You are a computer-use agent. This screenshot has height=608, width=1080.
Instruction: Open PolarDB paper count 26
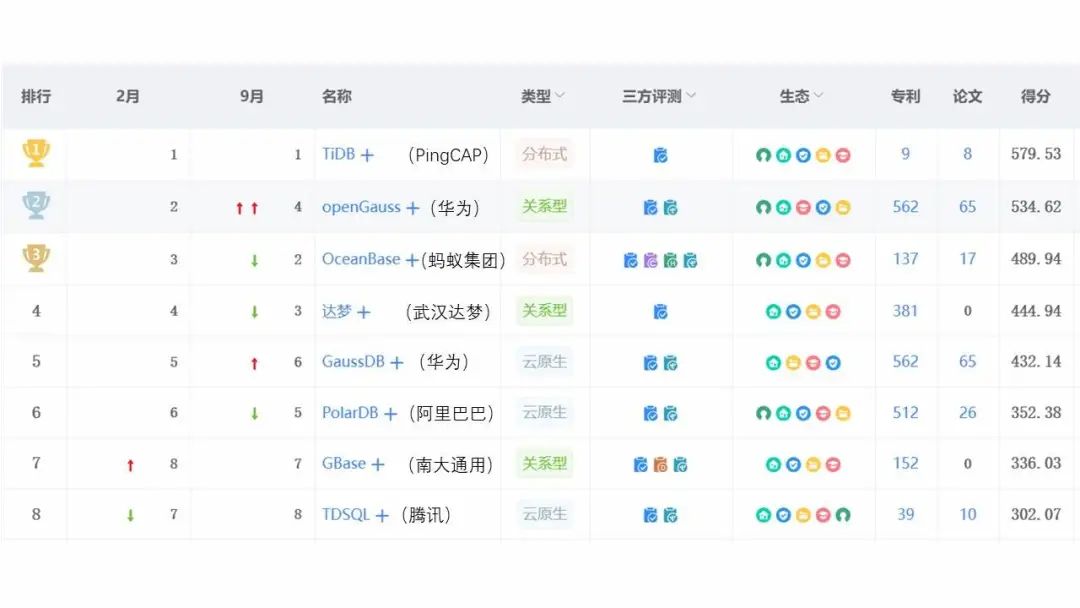(x=967, y=412)
